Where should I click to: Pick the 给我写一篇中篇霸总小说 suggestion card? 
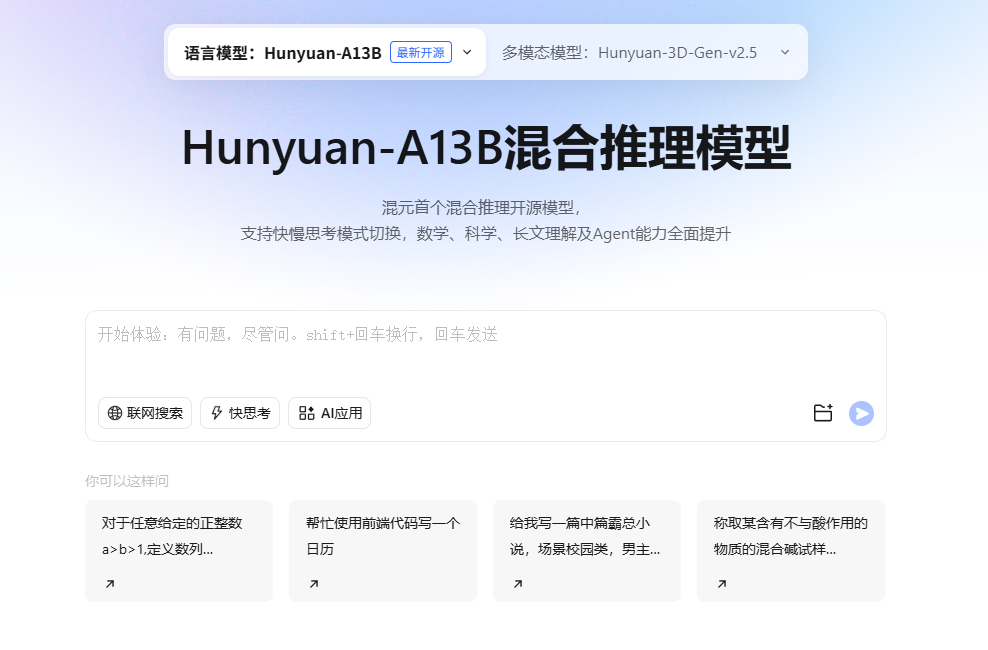click(587, 537)
